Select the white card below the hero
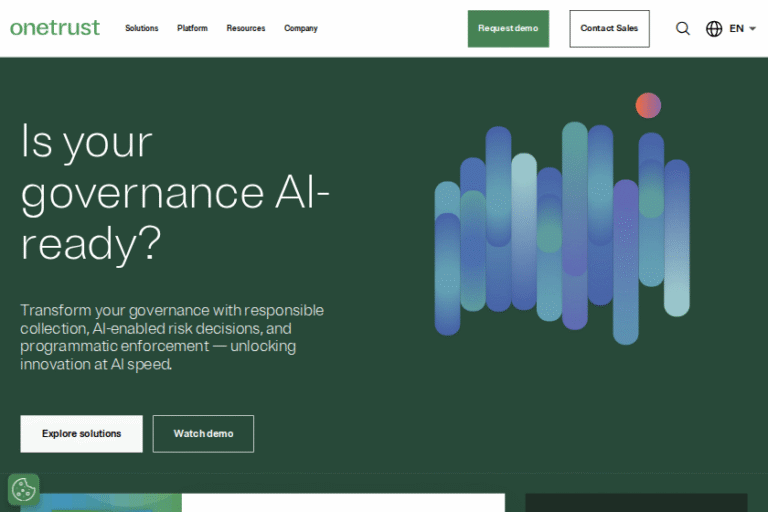 (342, 502)
